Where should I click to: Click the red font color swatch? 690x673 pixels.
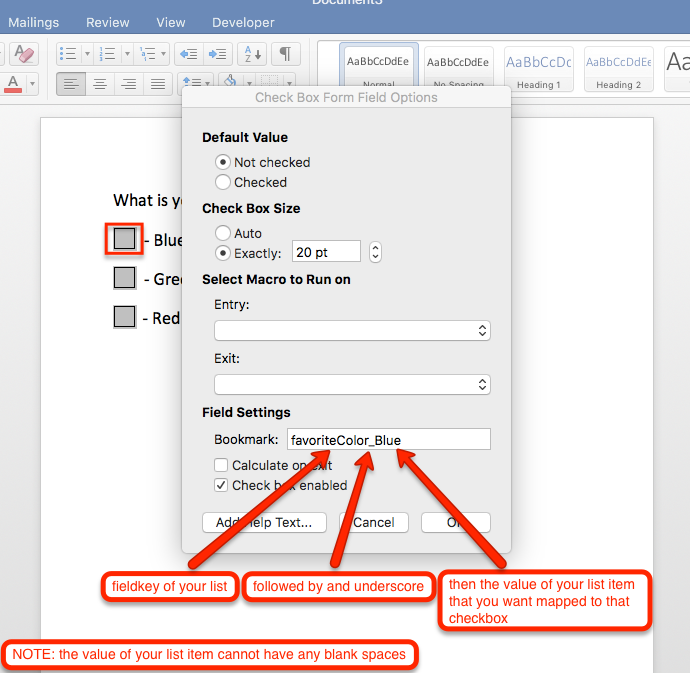click(13, 84)
